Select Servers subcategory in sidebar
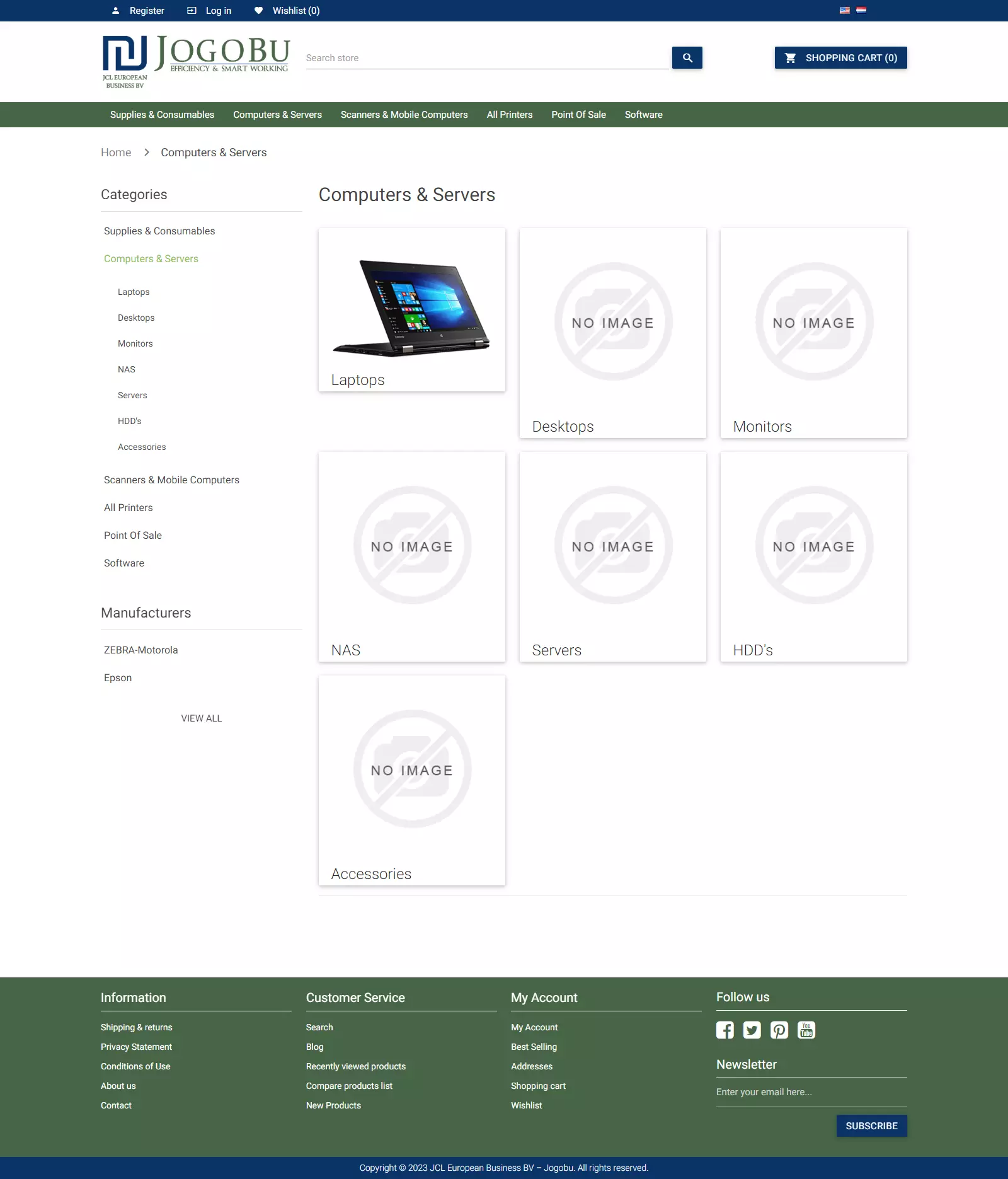 click(x=132, y=395)
